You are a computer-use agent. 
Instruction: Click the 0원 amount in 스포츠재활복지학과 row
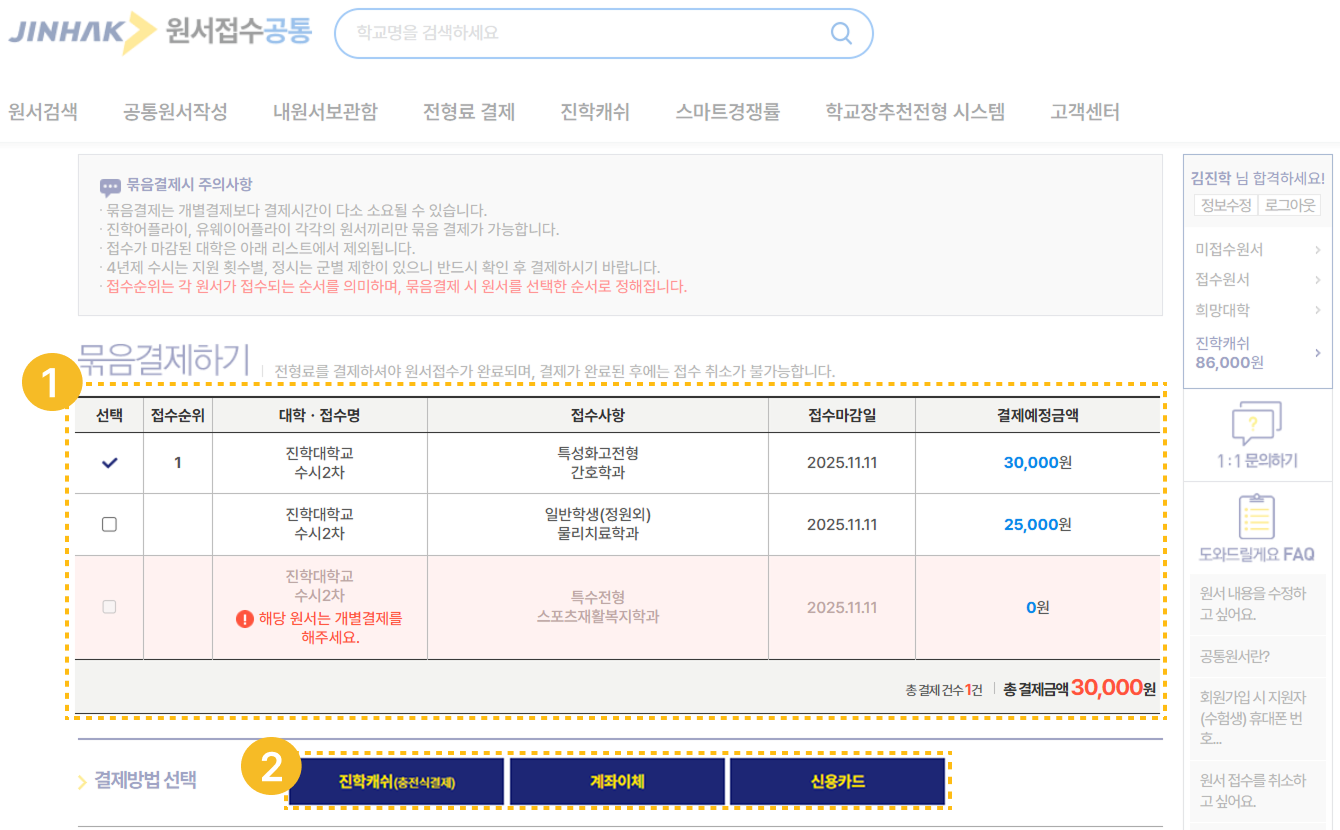tap(1038, 607)
